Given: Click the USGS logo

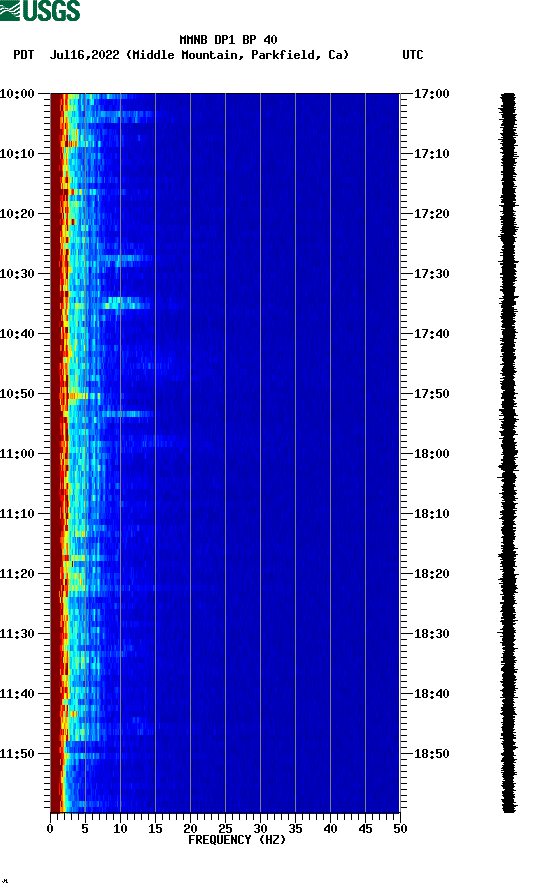Looking at the screenshot, I should [x=40, y=10].
